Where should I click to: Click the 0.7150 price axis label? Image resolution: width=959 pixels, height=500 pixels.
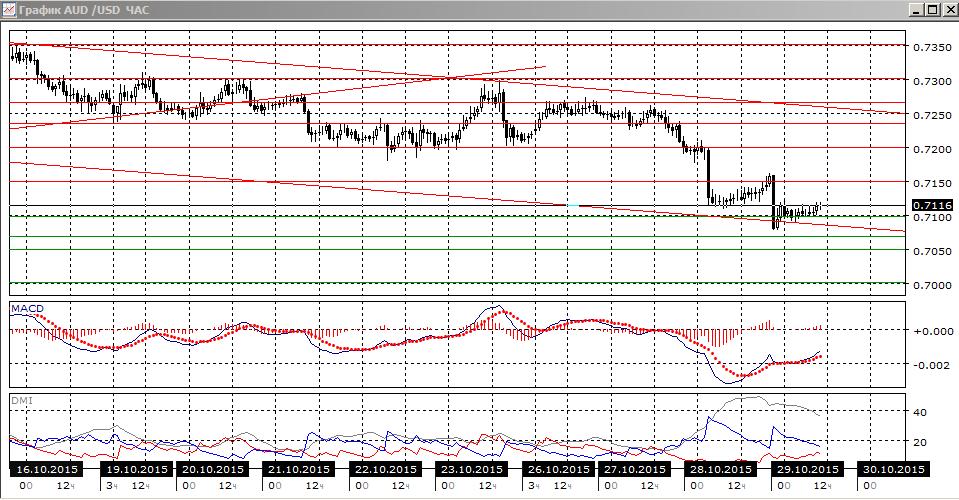click(932, 183)
